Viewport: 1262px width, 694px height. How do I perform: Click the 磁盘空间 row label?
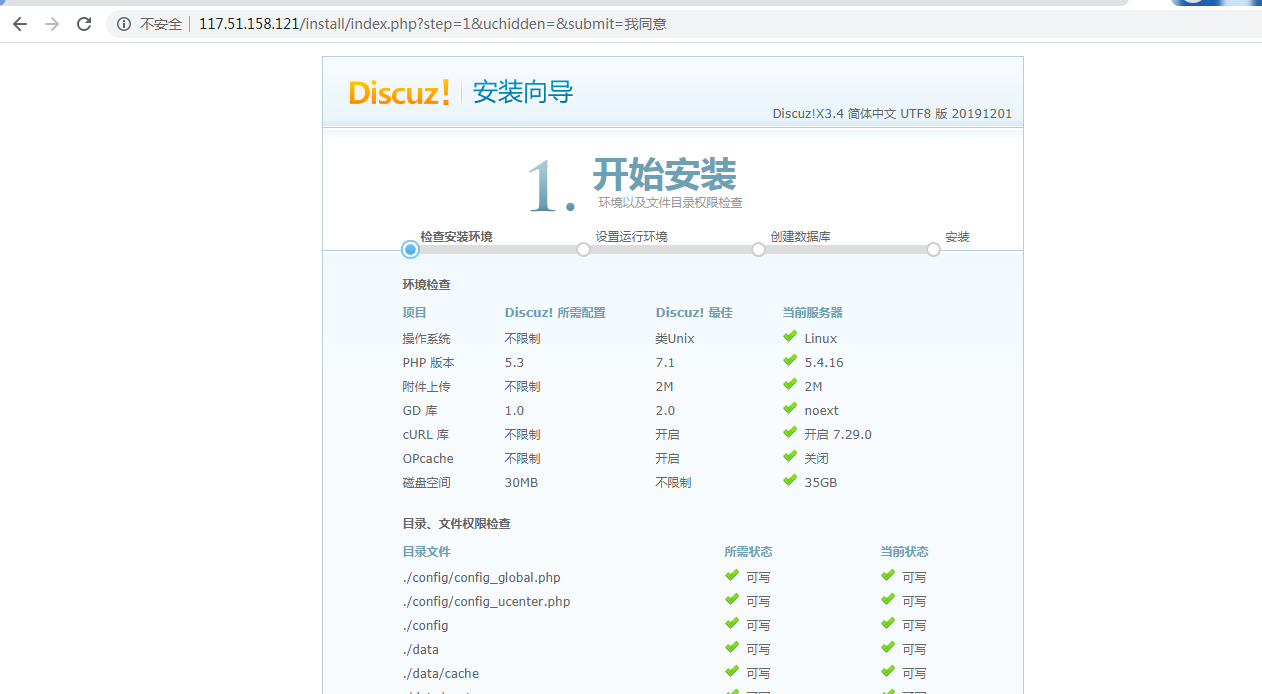click(x=427, y=483)
